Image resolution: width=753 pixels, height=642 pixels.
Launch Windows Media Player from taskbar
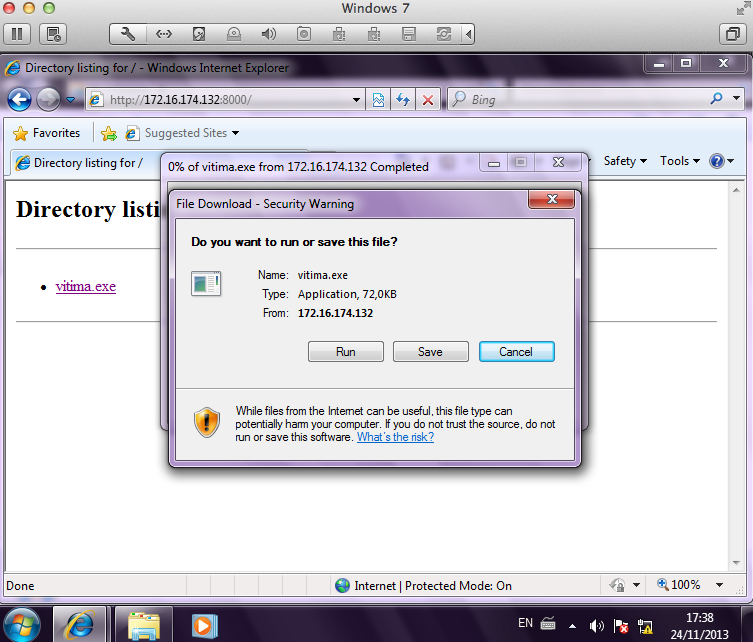click(x=204, y=626)
